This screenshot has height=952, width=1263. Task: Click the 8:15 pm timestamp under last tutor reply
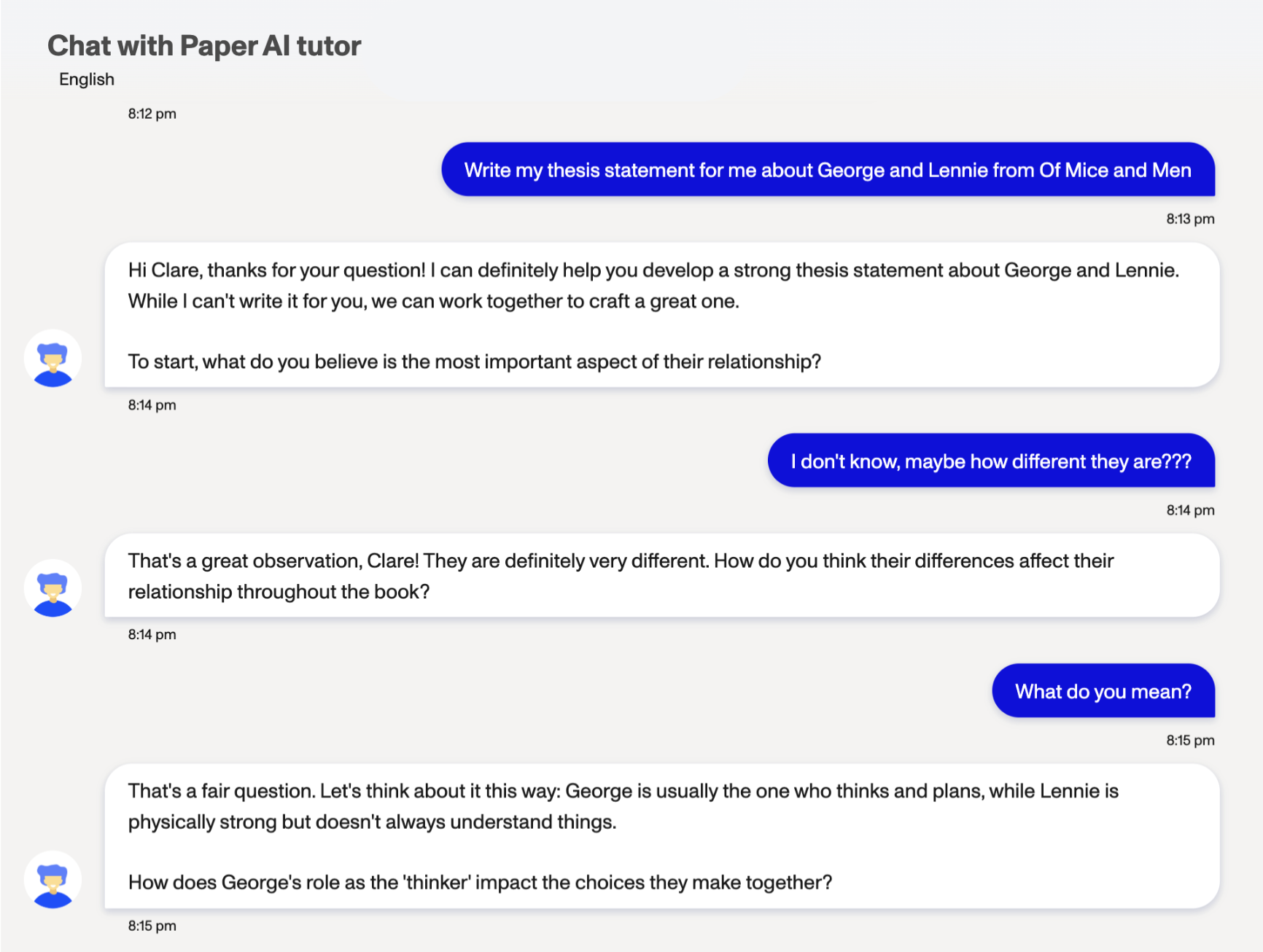[152, 926]
